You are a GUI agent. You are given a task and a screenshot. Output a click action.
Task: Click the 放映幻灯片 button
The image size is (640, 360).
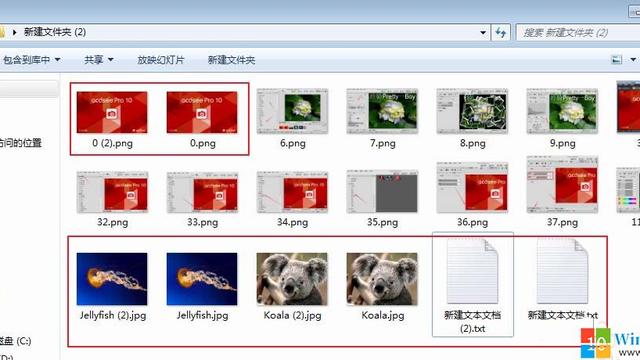tap(161, 60)
